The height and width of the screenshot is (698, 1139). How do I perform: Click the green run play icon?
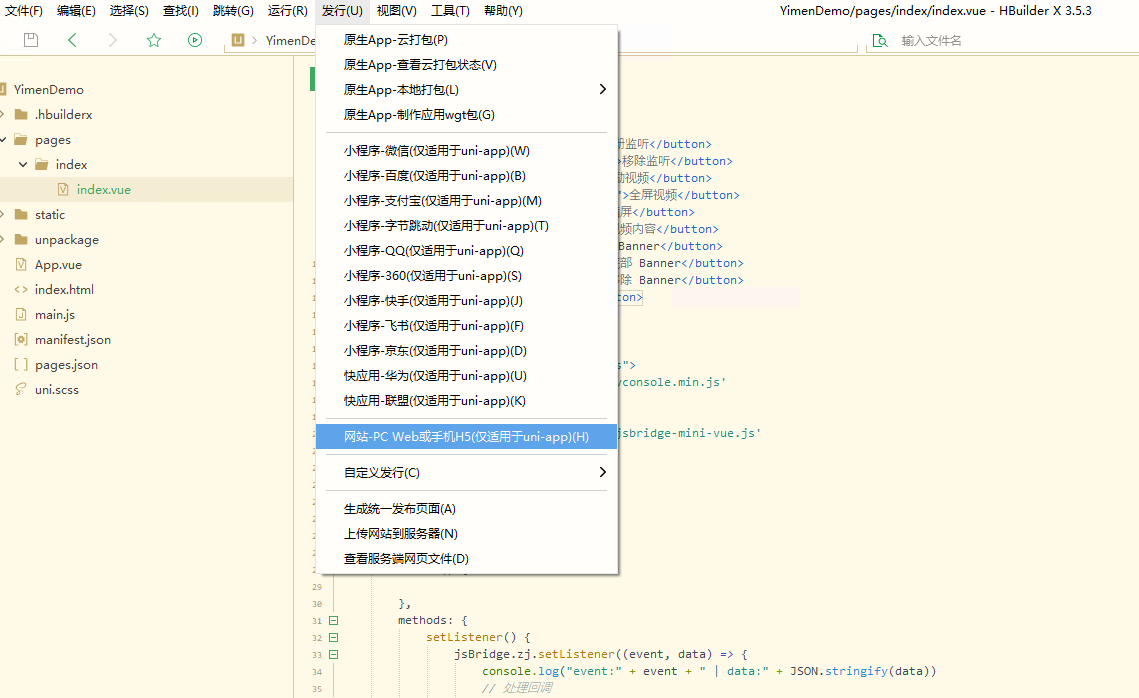coord(195,40)
